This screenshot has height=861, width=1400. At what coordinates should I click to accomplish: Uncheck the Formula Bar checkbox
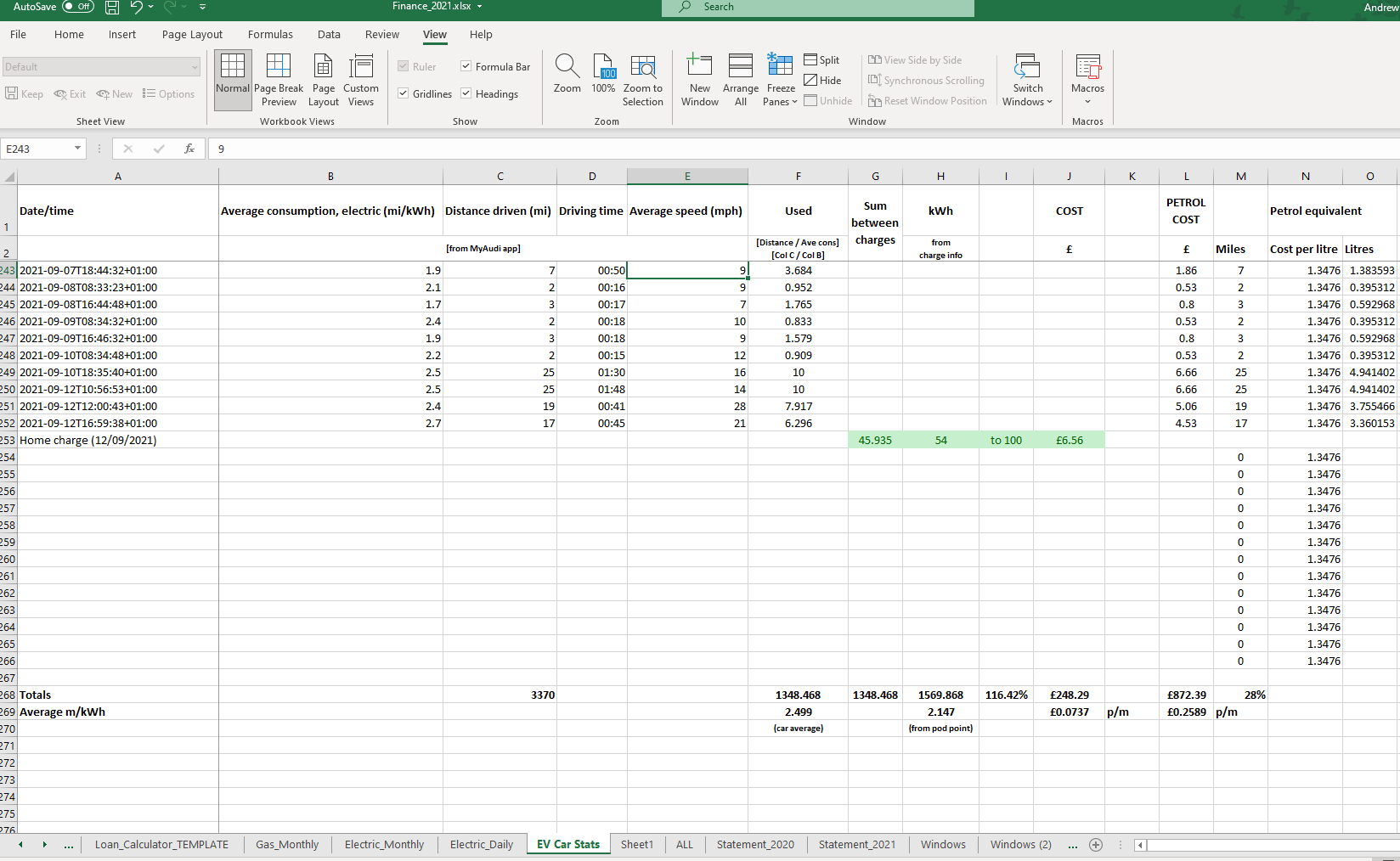[x=466, y=66]
